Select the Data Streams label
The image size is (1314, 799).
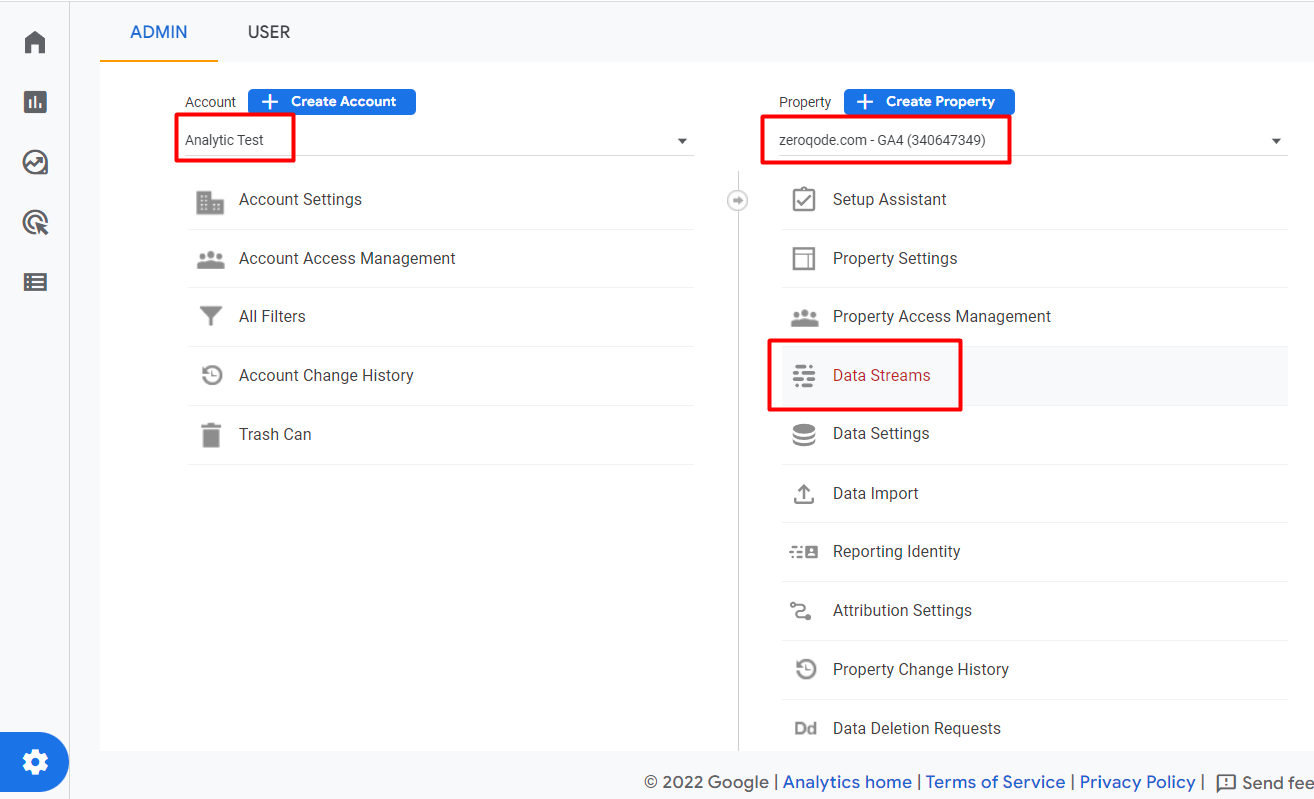point(881,376)
